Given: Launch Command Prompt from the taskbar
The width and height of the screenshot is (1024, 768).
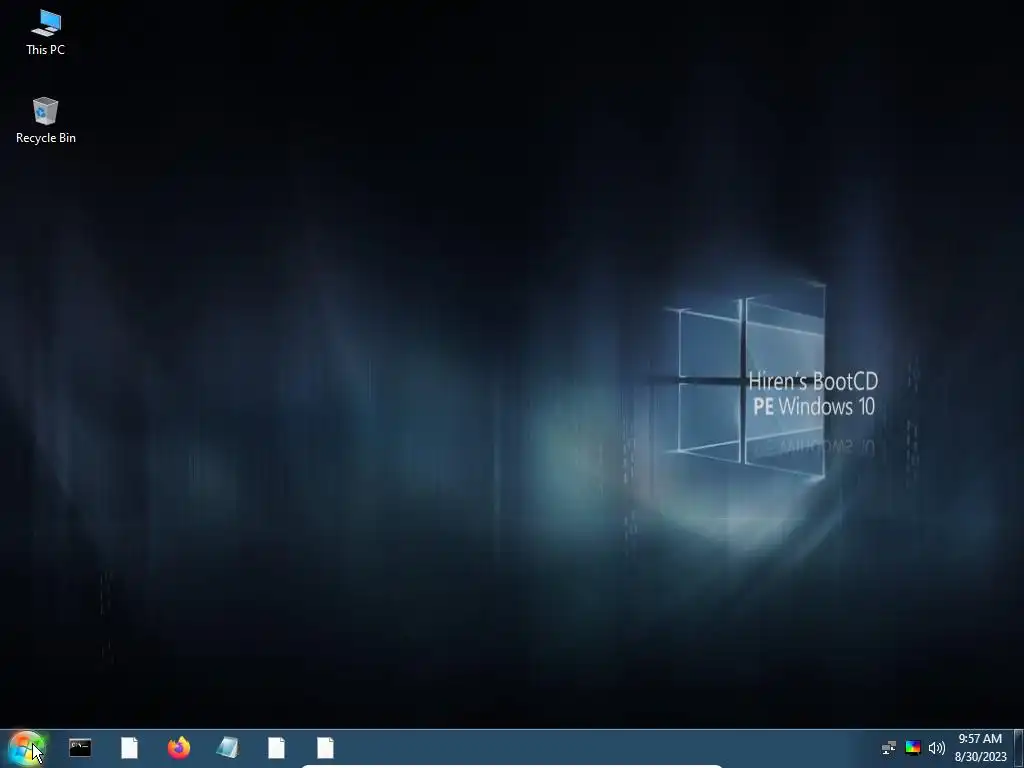Looking at the screenshot, I should coord(80,748).
